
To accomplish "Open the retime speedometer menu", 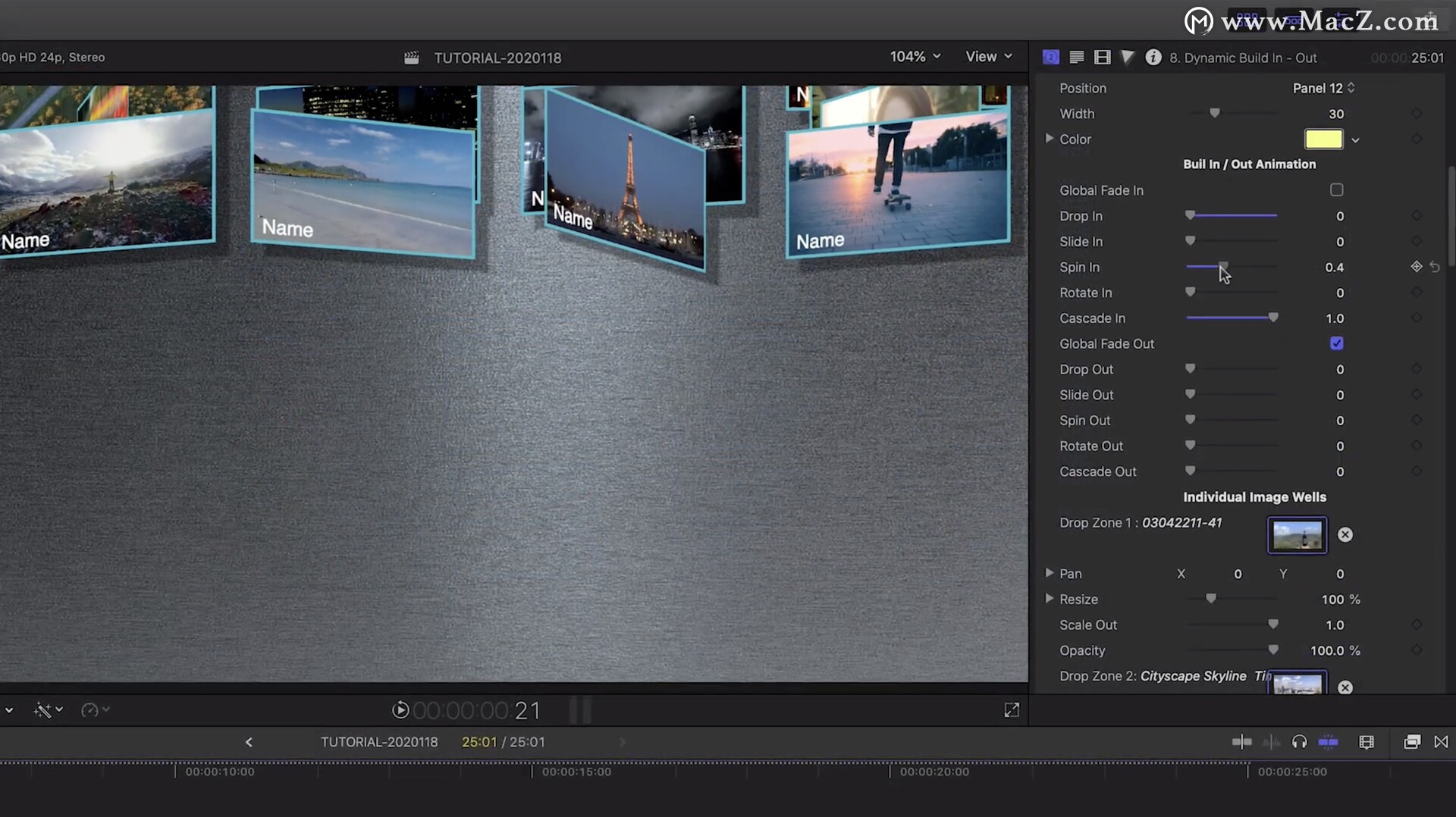I will point(95,710).
